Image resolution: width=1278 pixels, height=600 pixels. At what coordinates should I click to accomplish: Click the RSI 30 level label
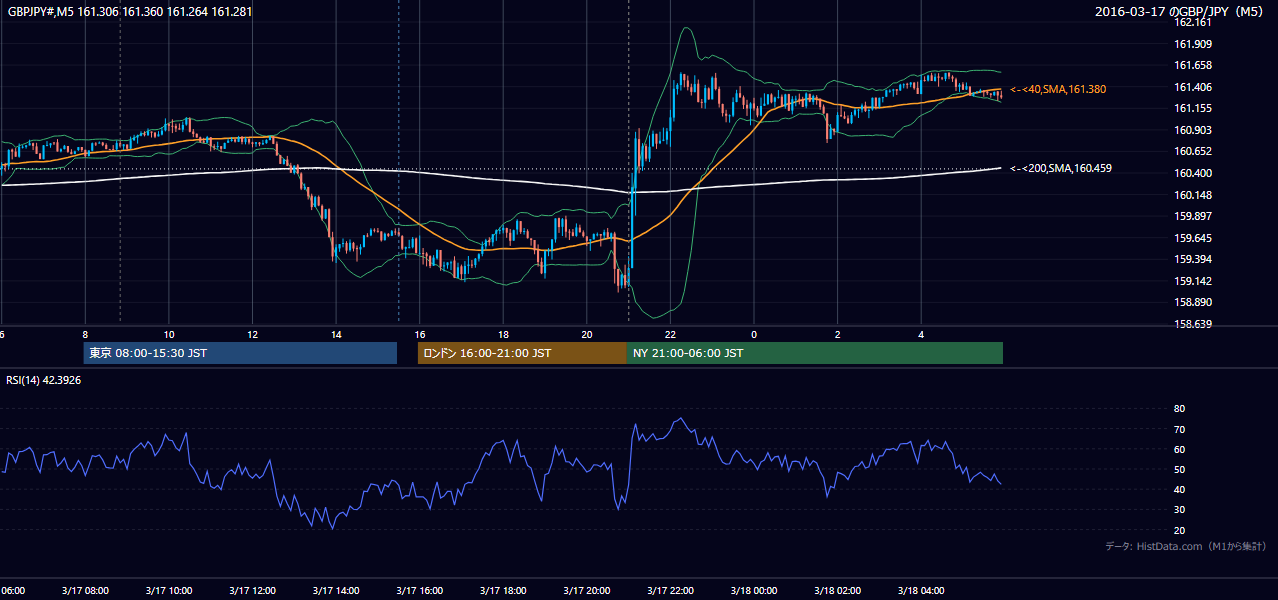1180,509
